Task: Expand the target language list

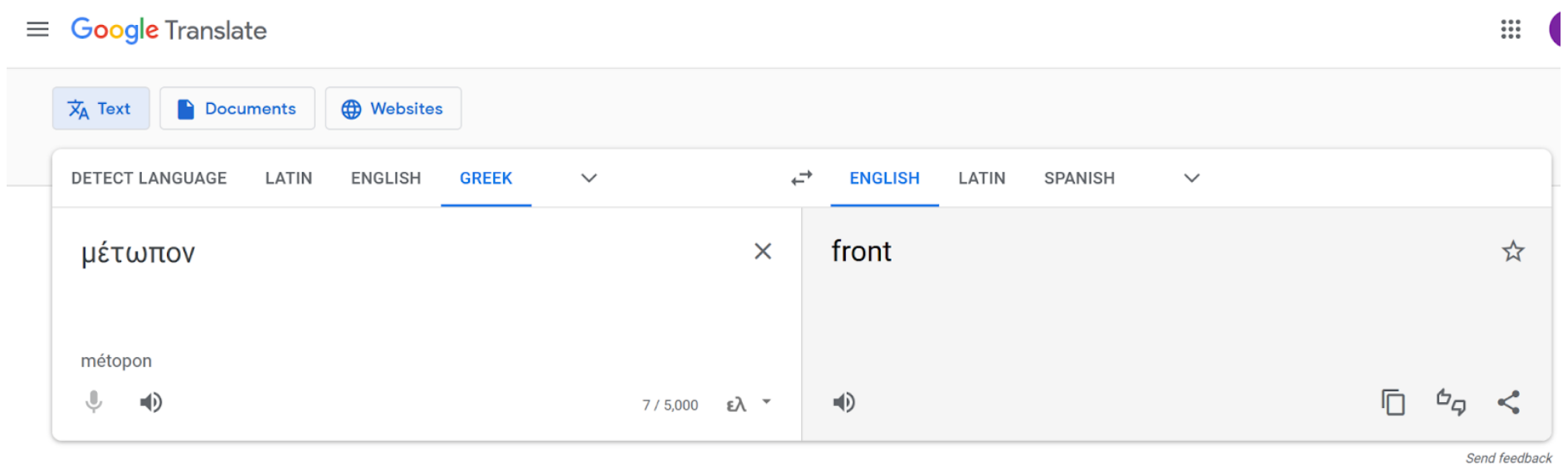Action: [1191, 178]
